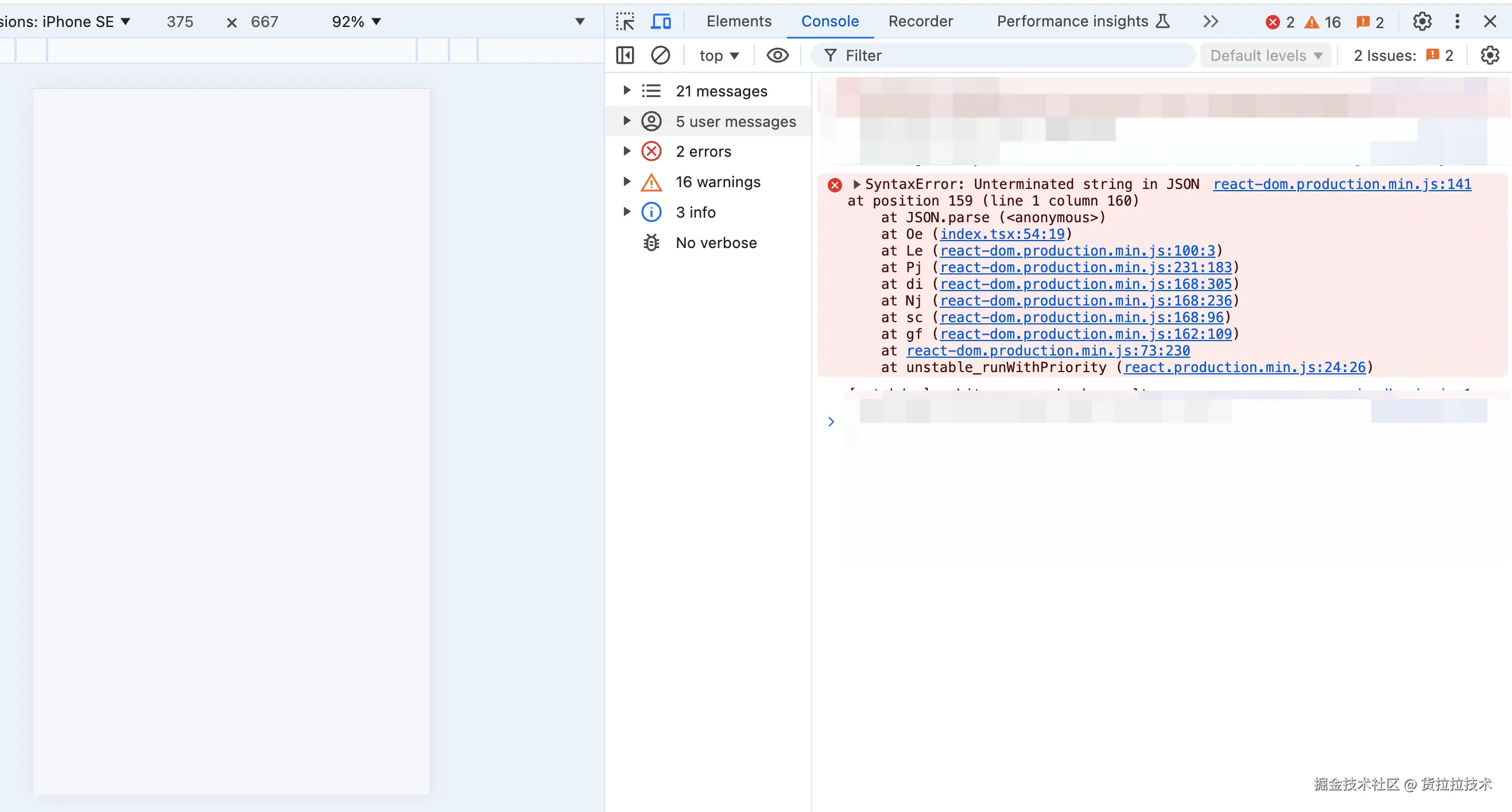Screen dimensions: 1512x812
Task: Open the Default levels dropdown
Action: coord(1266,56)
